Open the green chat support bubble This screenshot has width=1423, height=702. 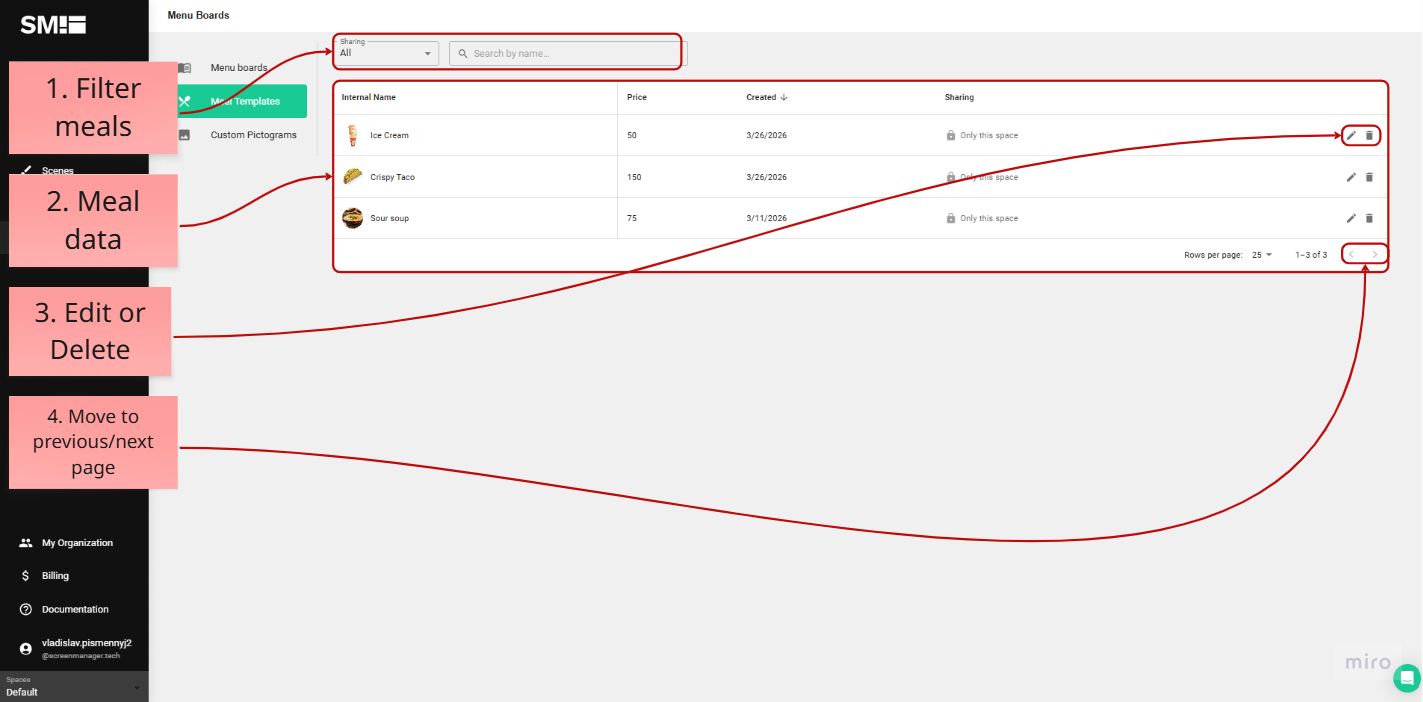1406,678
